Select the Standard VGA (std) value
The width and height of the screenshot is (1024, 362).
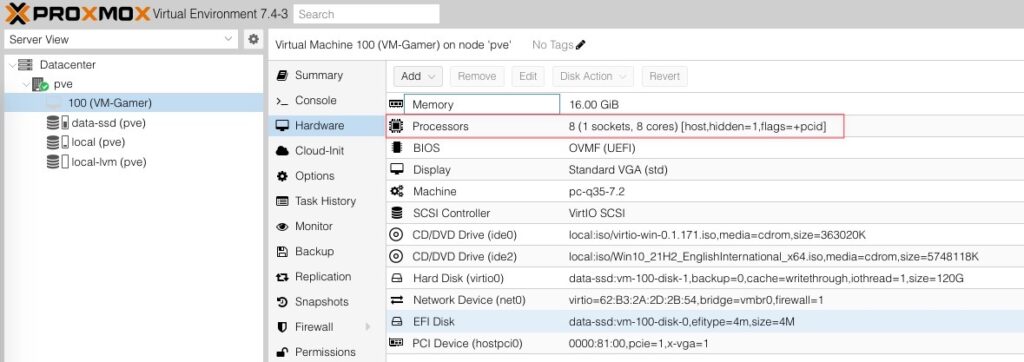pos(618,169)
